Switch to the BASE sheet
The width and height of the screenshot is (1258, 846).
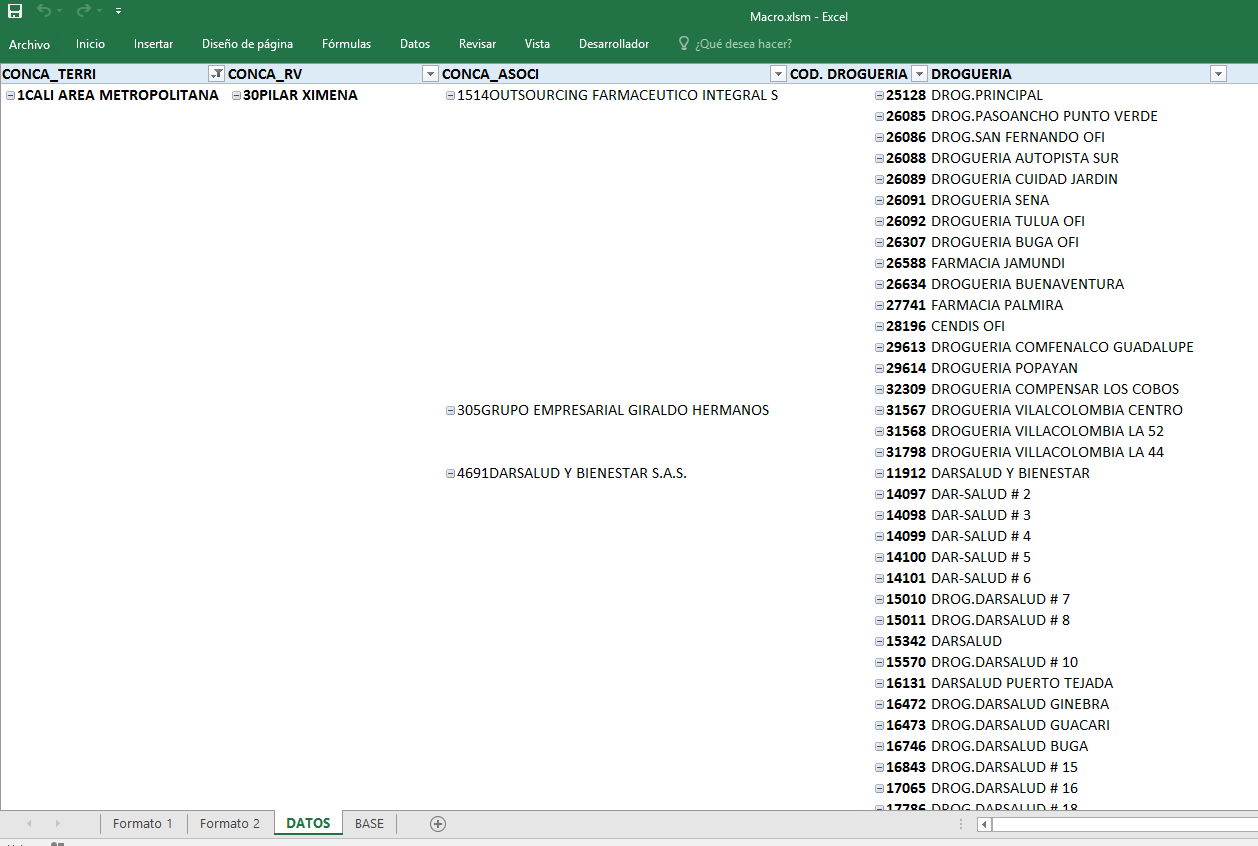369,824
